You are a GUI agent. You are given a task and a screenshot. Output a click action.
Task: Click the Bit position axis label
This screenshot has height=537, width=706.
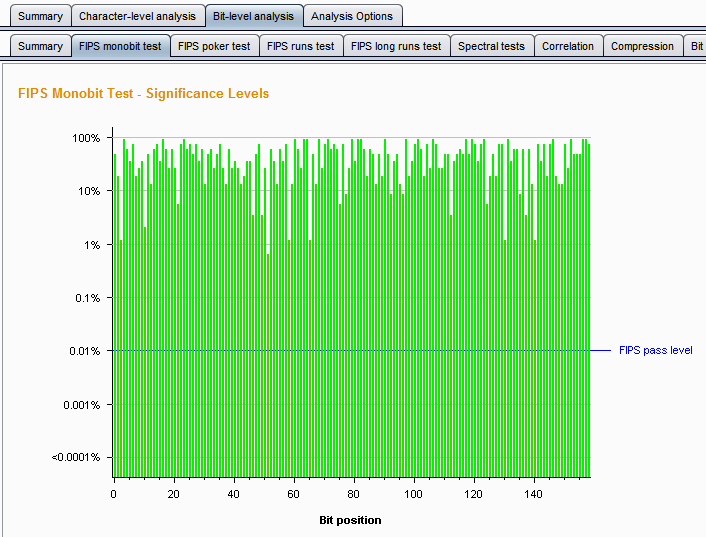(x=350, y=520)
